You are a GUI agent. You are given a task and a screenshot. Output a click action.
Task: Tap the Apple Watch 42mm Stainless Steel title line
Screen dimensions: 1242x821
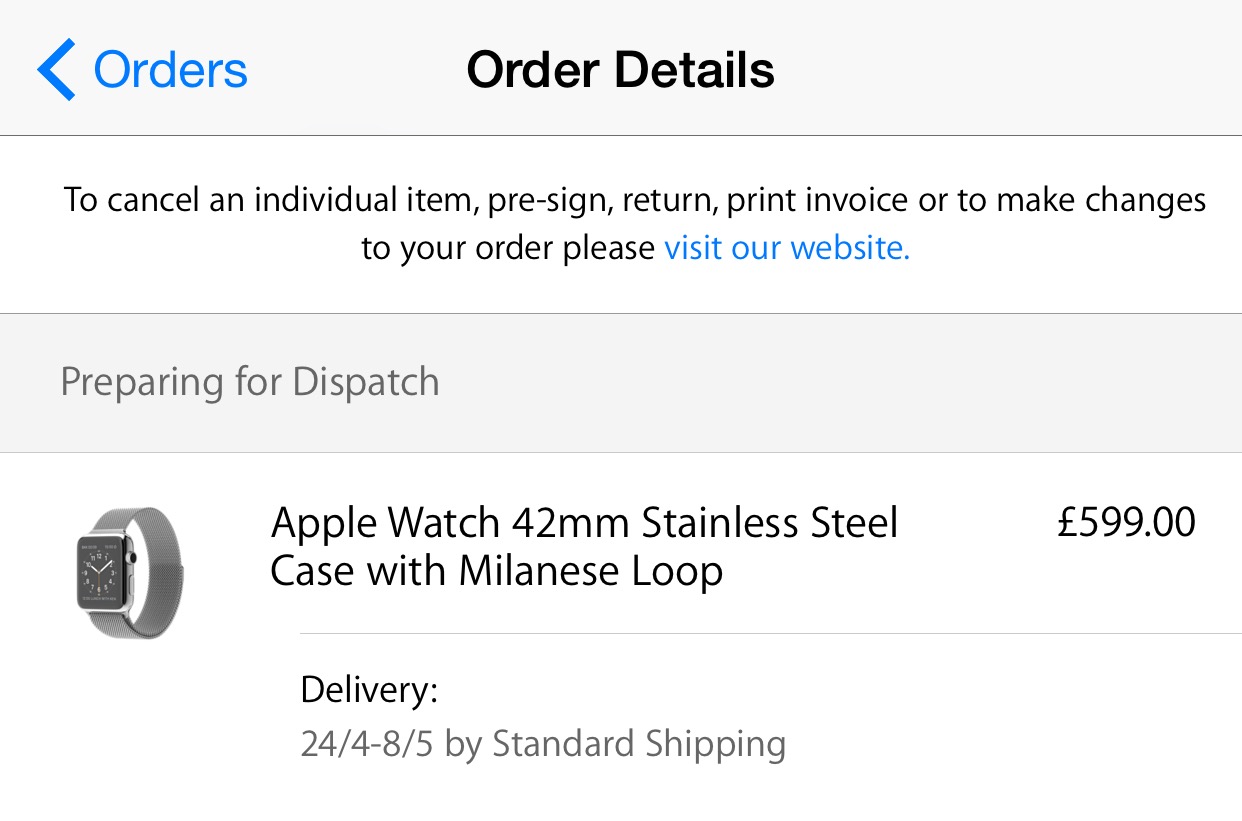click(x=585, y=523)
